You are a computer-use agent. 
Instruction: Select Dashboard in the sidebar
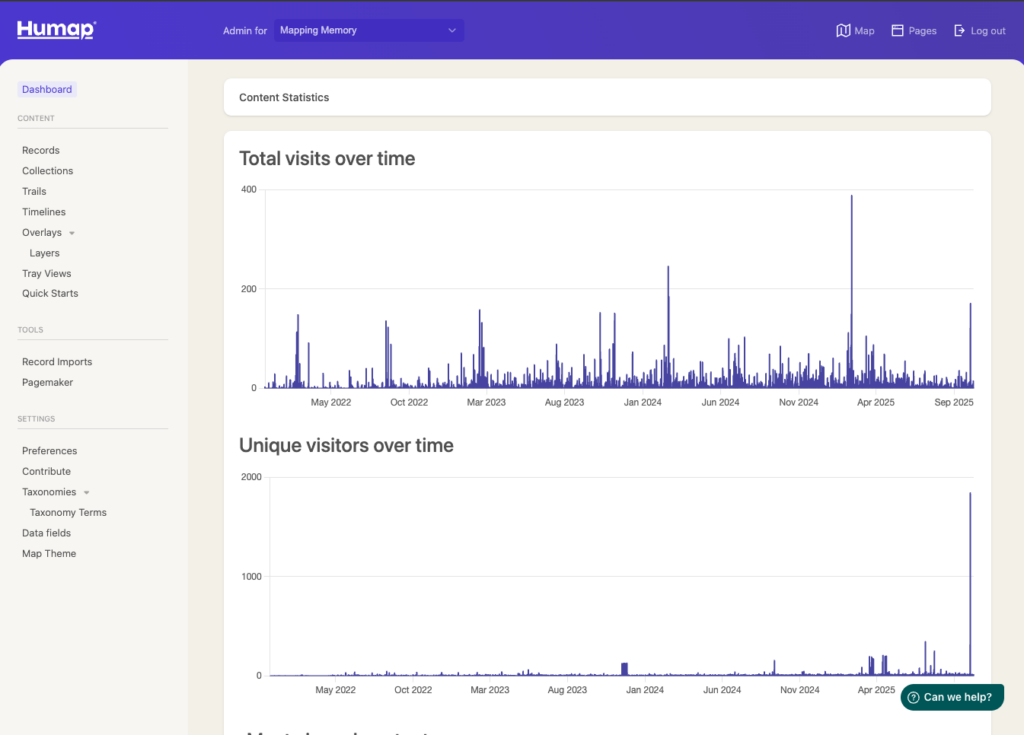pyautogui.click(x=47, y=89)
